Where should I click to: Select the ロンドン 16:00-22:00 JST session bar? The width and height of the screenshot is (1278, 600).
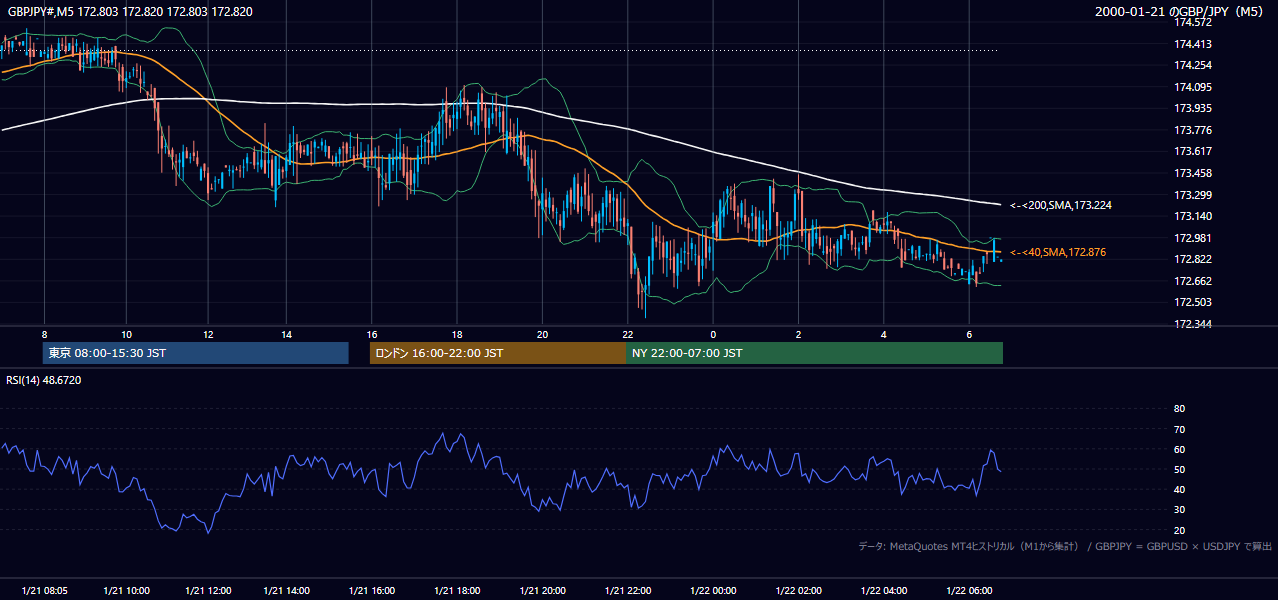[497, 353]
